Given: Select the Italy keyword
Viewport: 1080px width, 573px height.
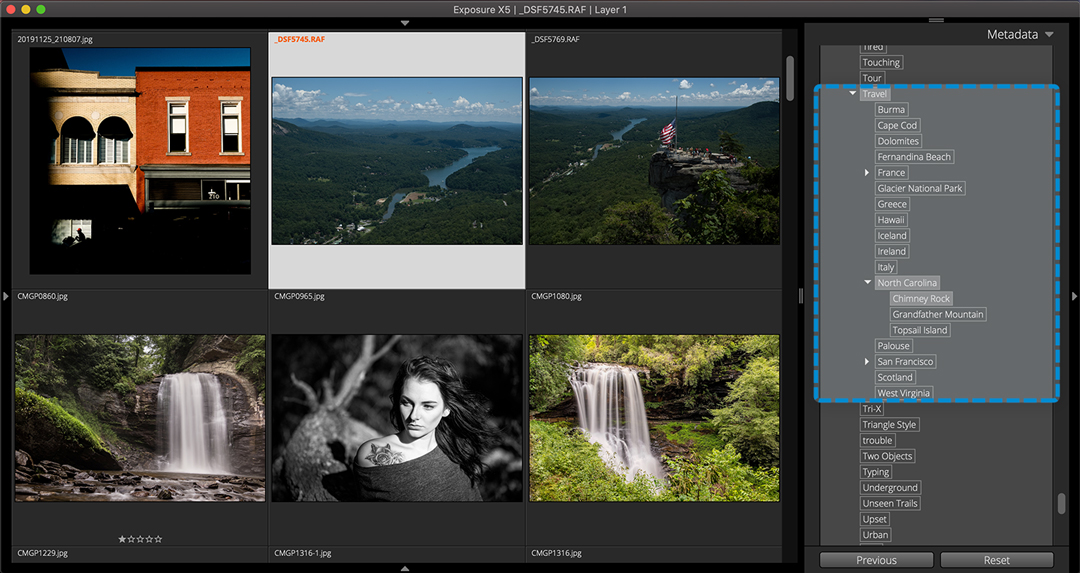Looking at the screenshot, I should coord(886,267).
